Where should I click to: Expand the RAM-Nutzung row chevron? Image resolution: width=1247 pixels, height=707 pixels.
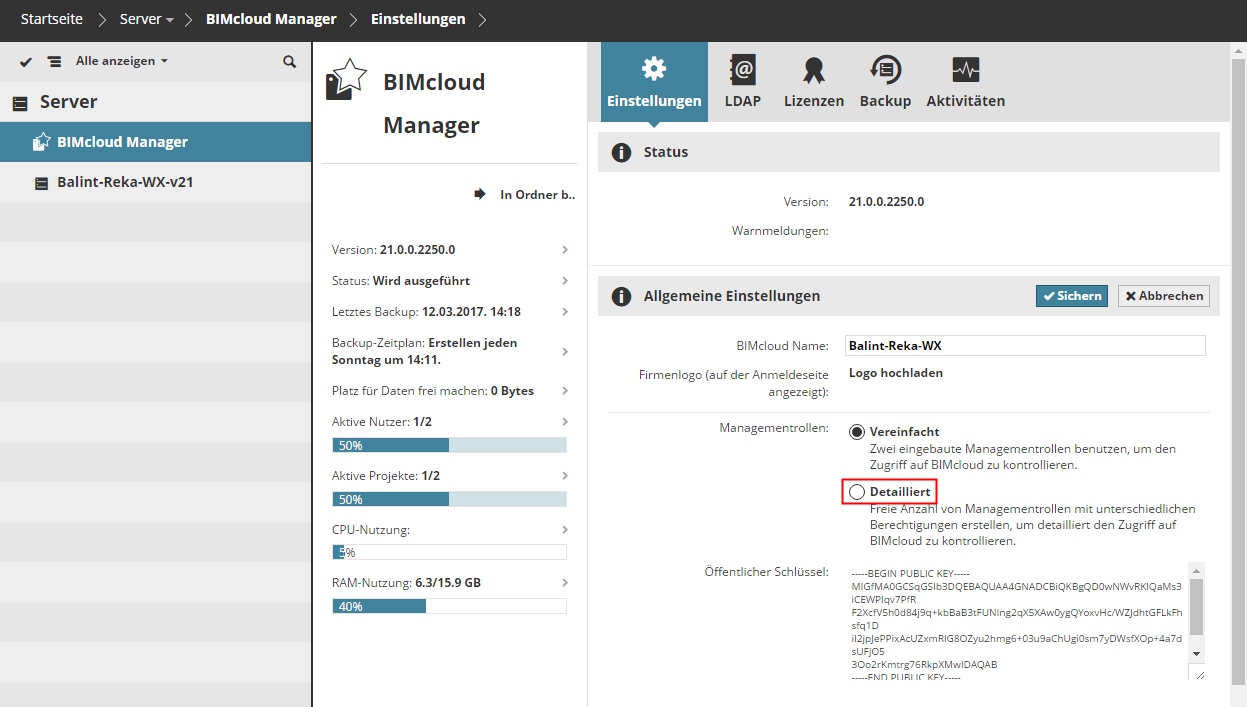[x=565, y=582]
